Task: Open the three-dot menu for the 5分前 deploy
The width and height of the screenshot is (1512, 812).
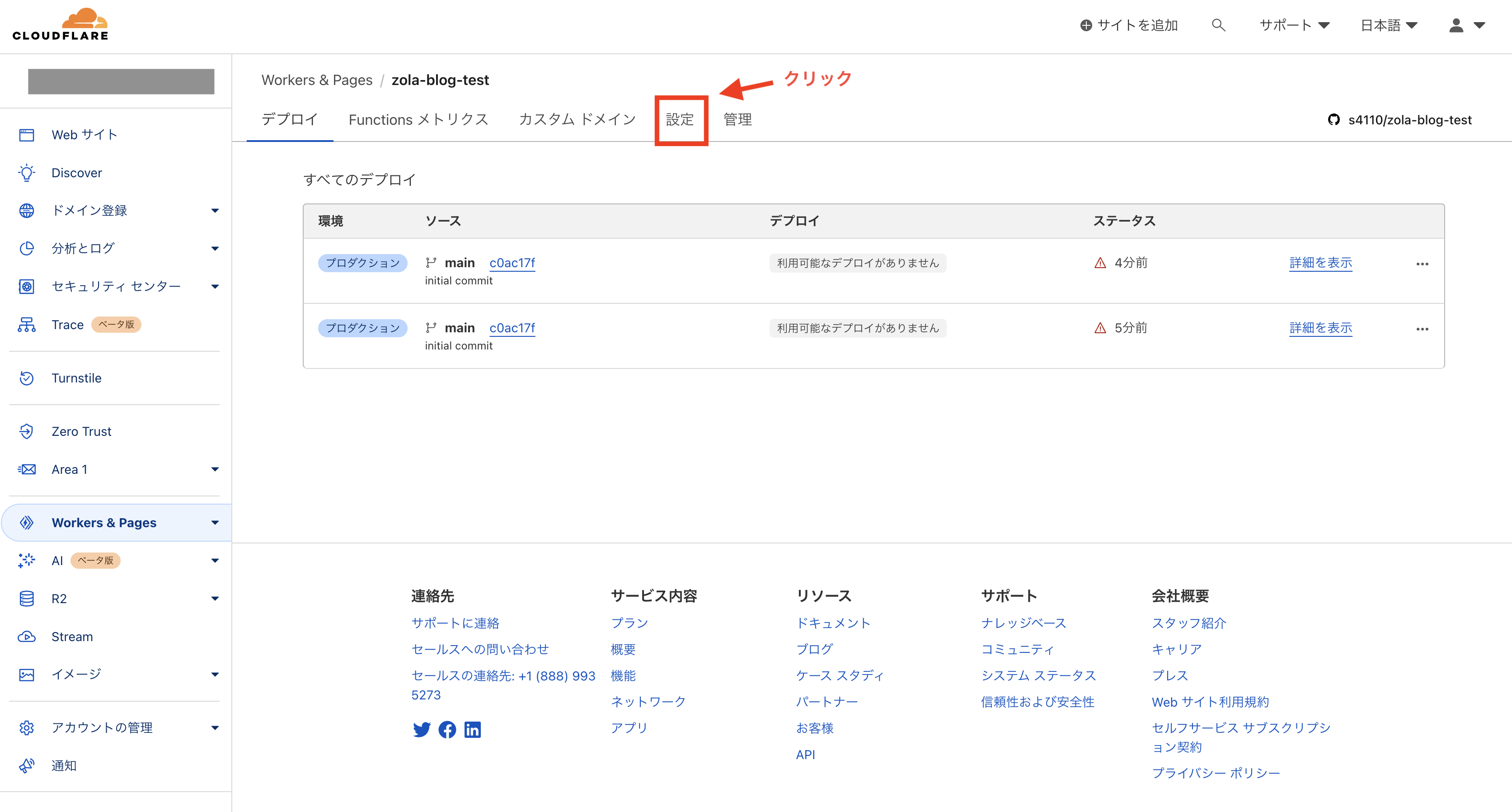Action: click(1422, 329)
